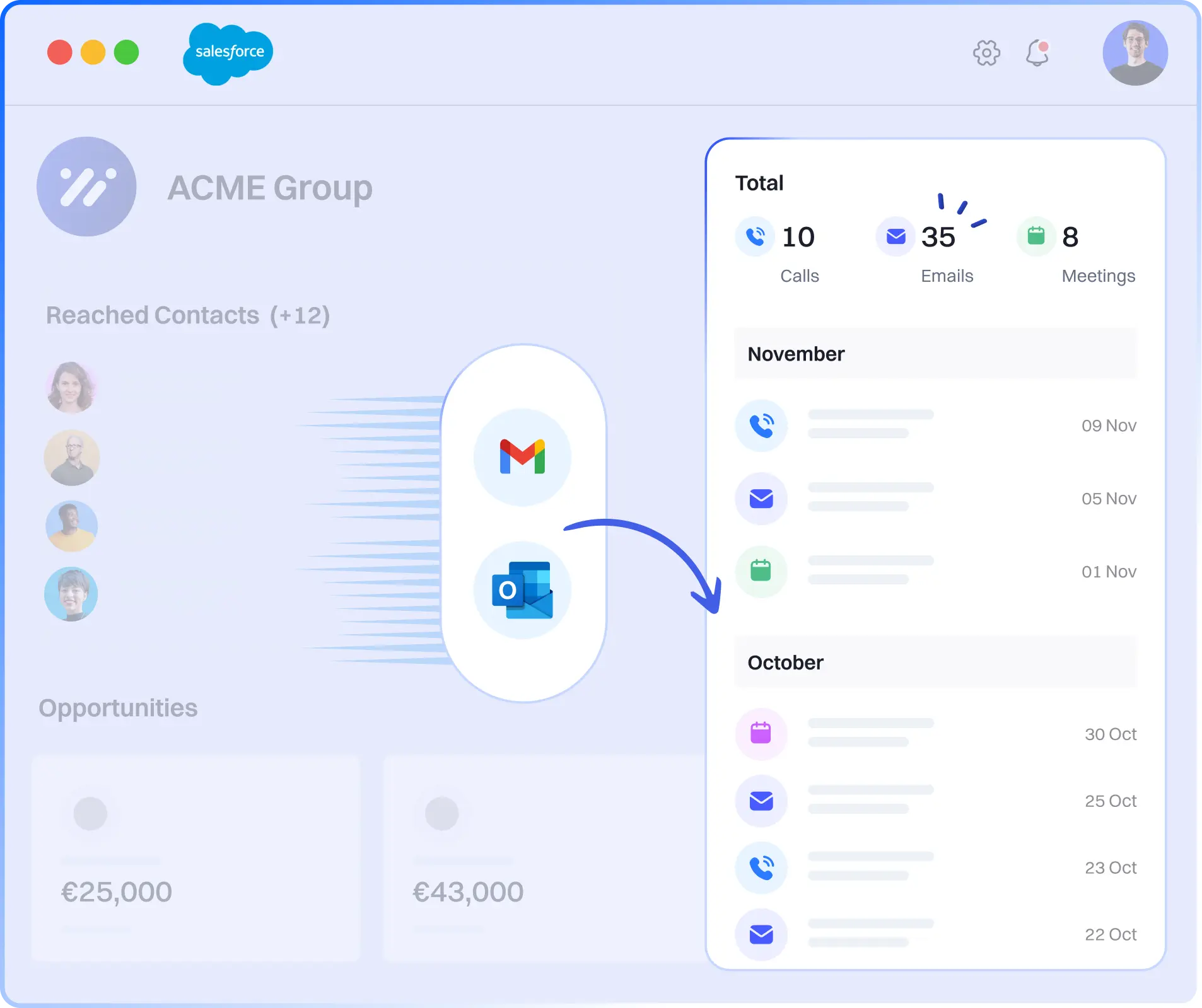Click the Opportunities heading
The height and width of the screenshot is (1008, 1202).
(x=118, y=709)
